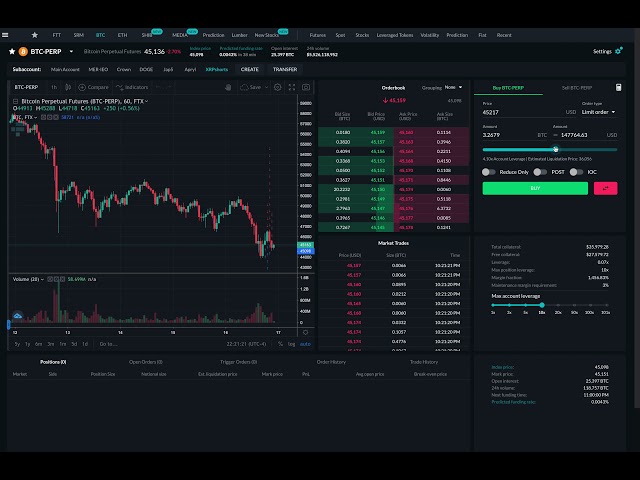Toggle percent scale on the chart
Image resolution: width=640 pixels, height=480 pixels.
click(280, 344)
